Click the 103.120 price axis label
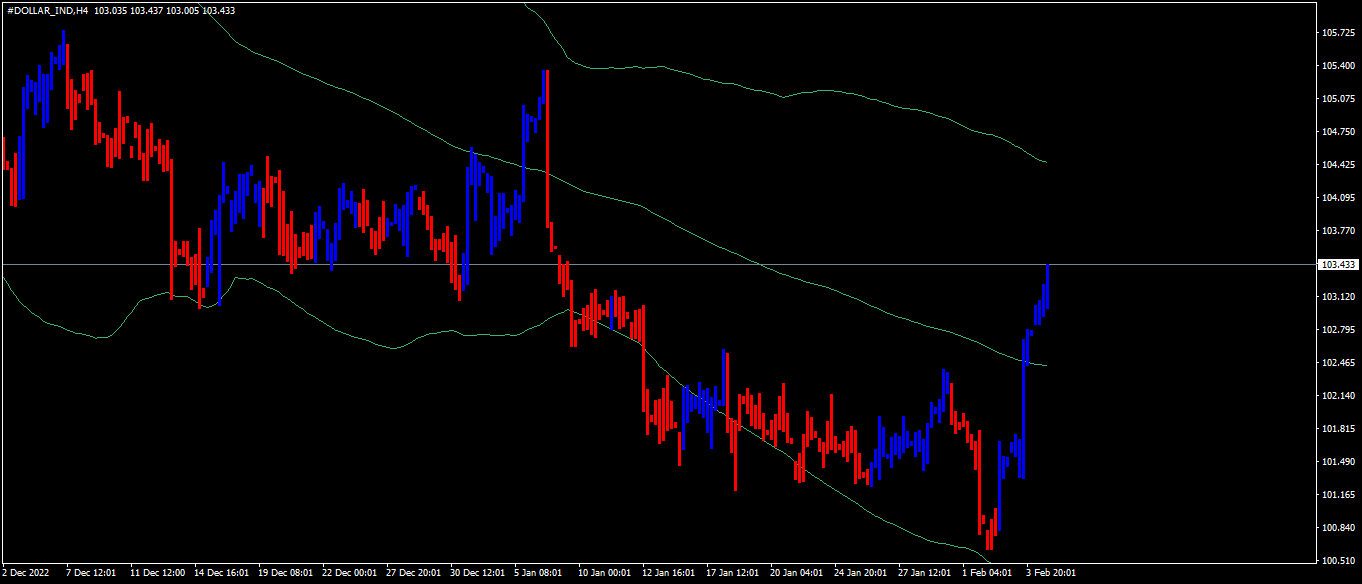The image size is (1362, 584). click(x=1338, y=297)
